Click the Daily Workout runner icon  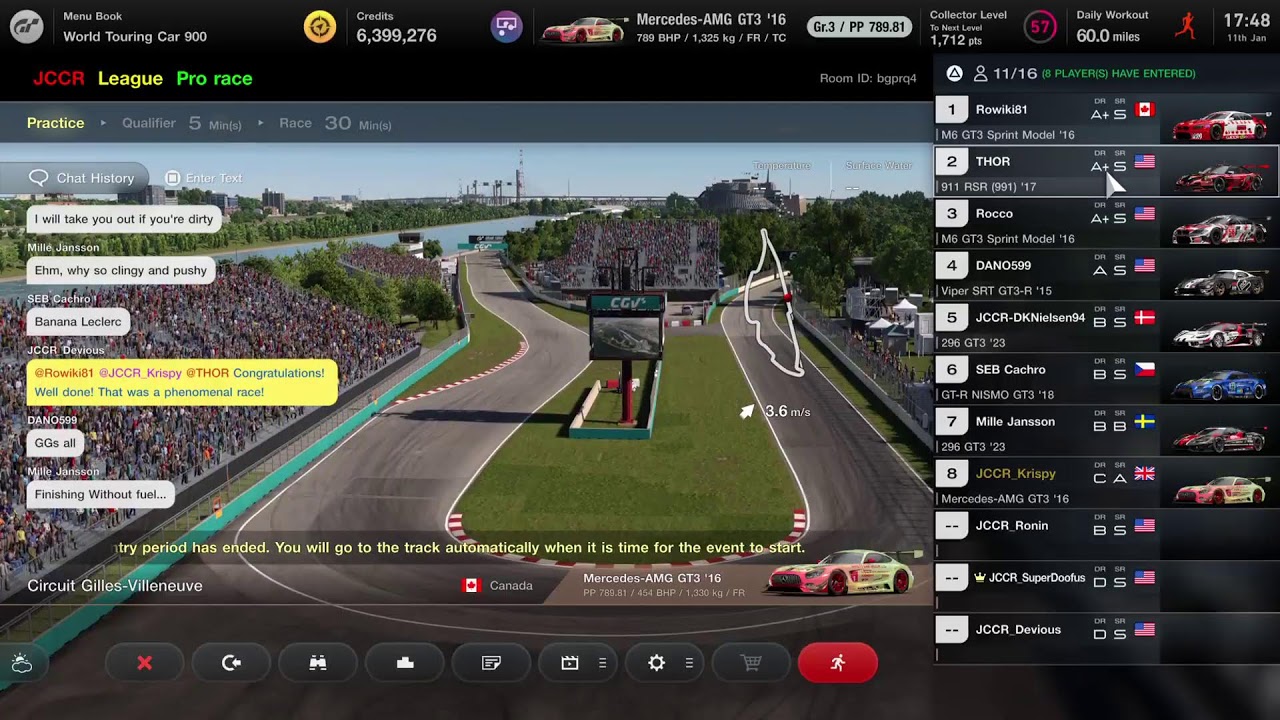(x=1186, y=27)
